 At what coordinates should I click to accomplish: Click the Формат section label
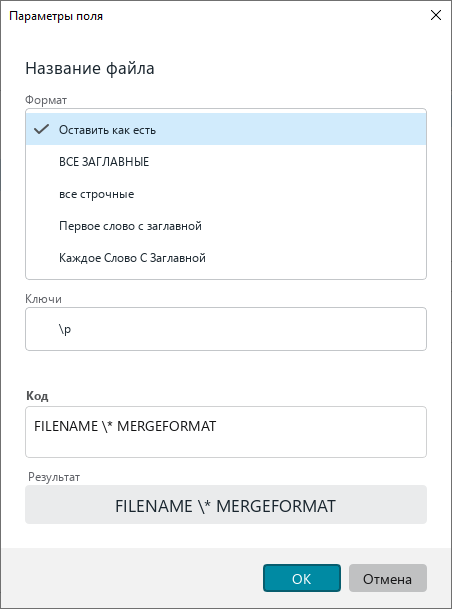pyautogui.click(x=46, y=100)
